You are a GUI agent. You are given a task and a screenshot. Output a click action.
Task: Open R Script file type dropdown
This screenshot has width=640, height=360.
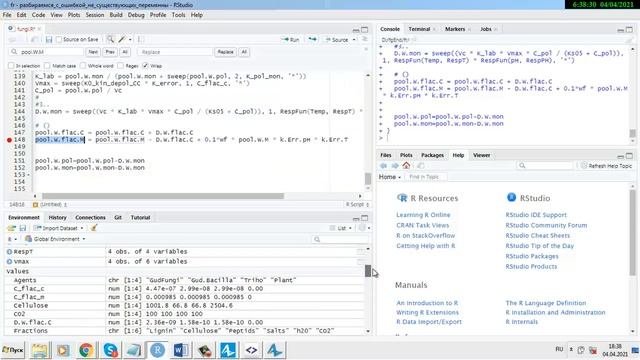(357, 204)
